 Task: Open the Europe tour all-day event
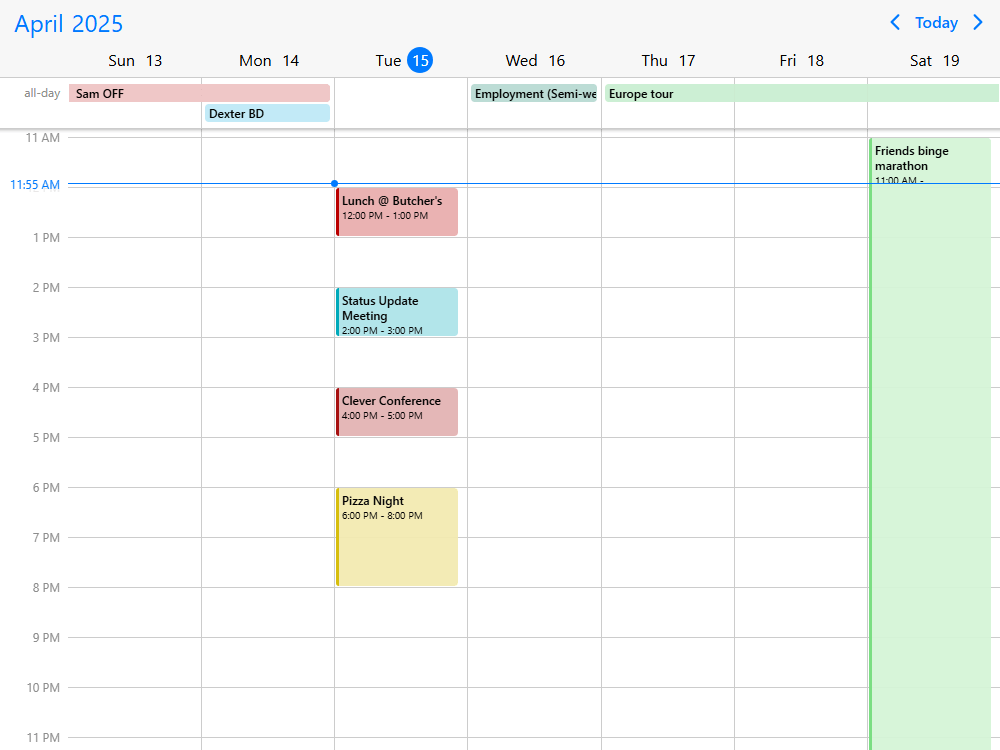[x=802, y=93]
